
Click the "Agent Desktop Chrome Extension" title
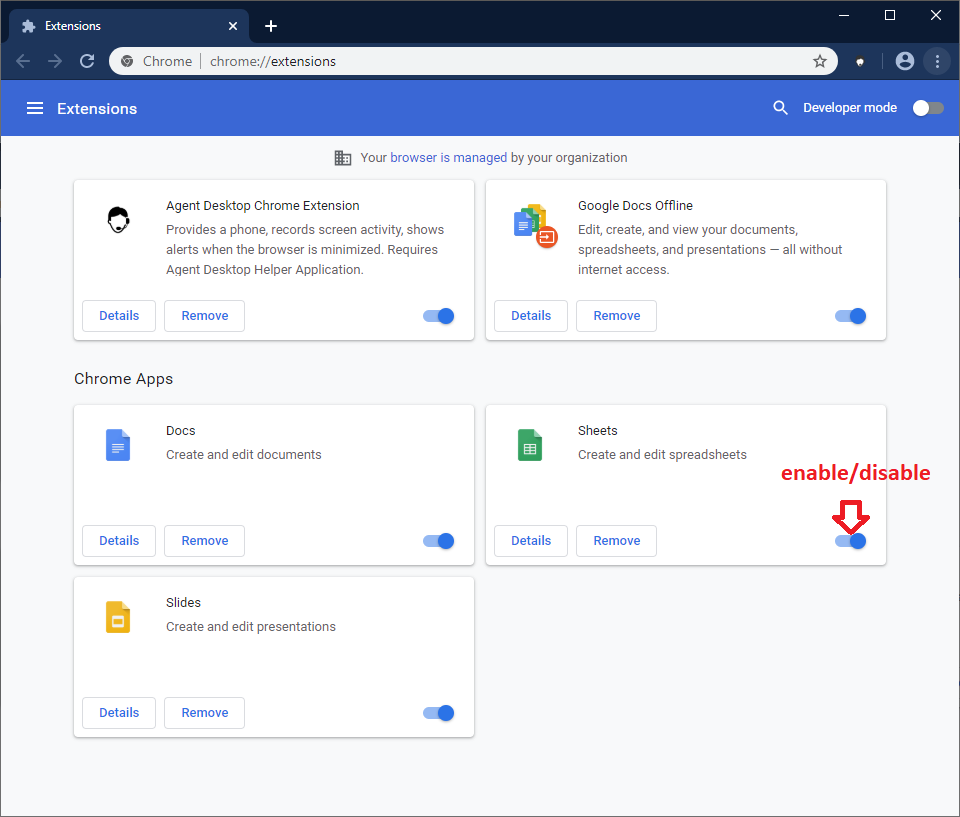[263, 206]
